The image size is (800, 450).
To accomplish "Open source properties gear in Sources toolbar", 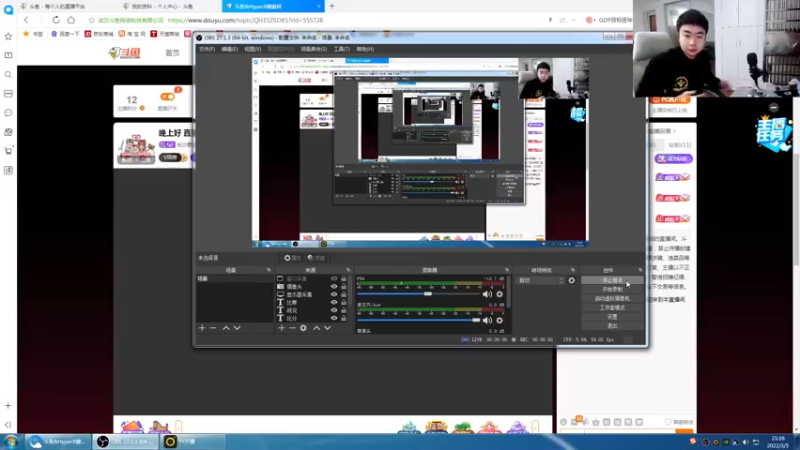I will (303, 328).
